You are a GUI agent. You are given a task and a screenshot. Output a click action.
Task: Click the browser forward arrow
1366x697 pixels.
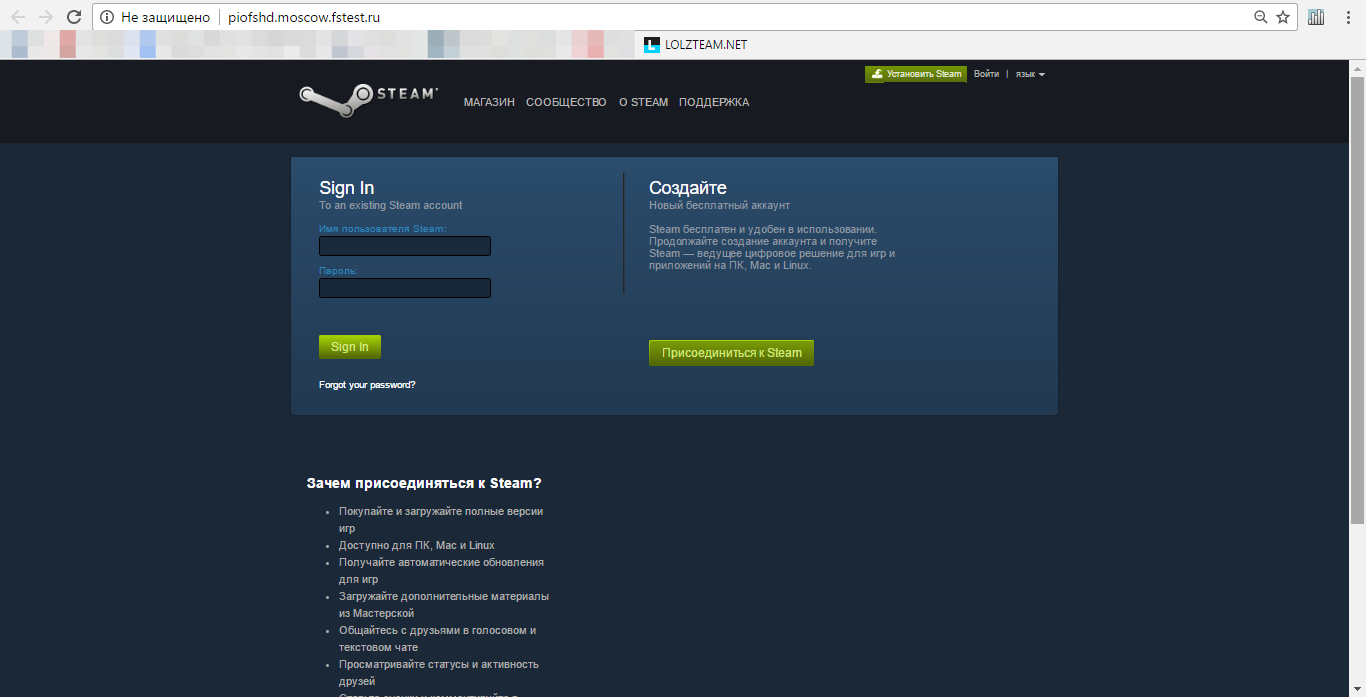[x=46, y=17]
